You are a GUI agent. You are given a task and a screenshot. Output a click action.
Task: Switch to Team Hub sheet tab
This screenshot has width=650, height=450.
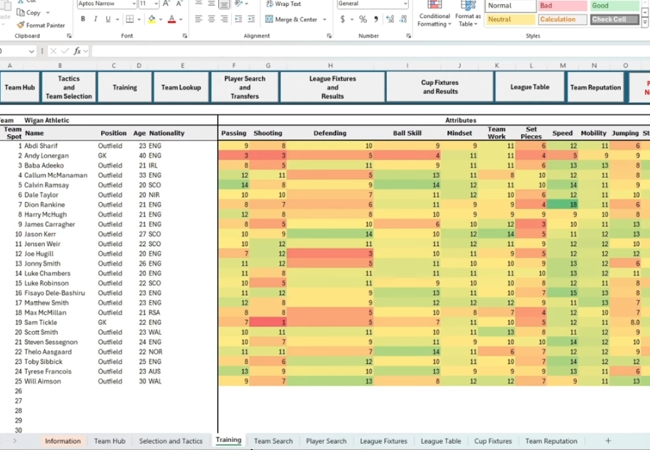pyautogui.click(x=109, y=441)
